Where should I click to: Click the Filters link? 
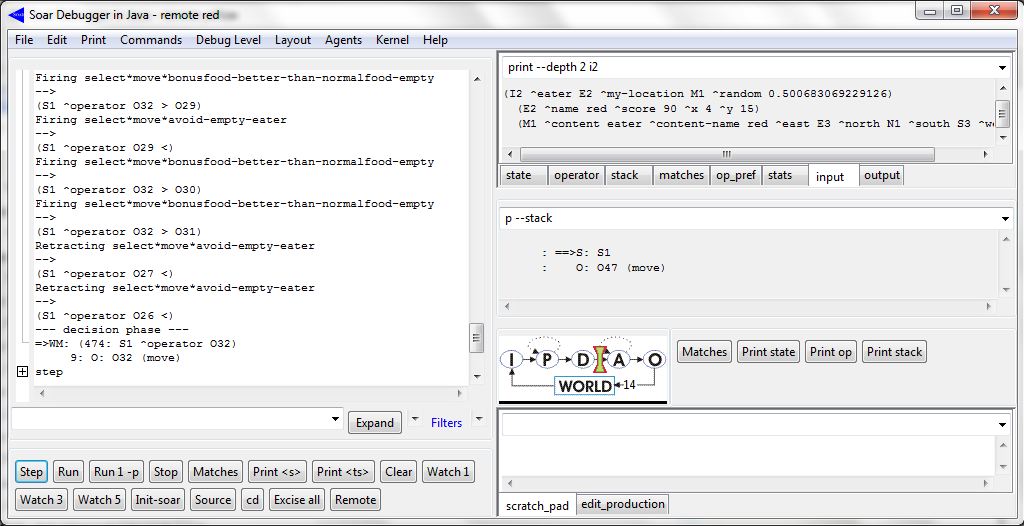pos(446,423)
